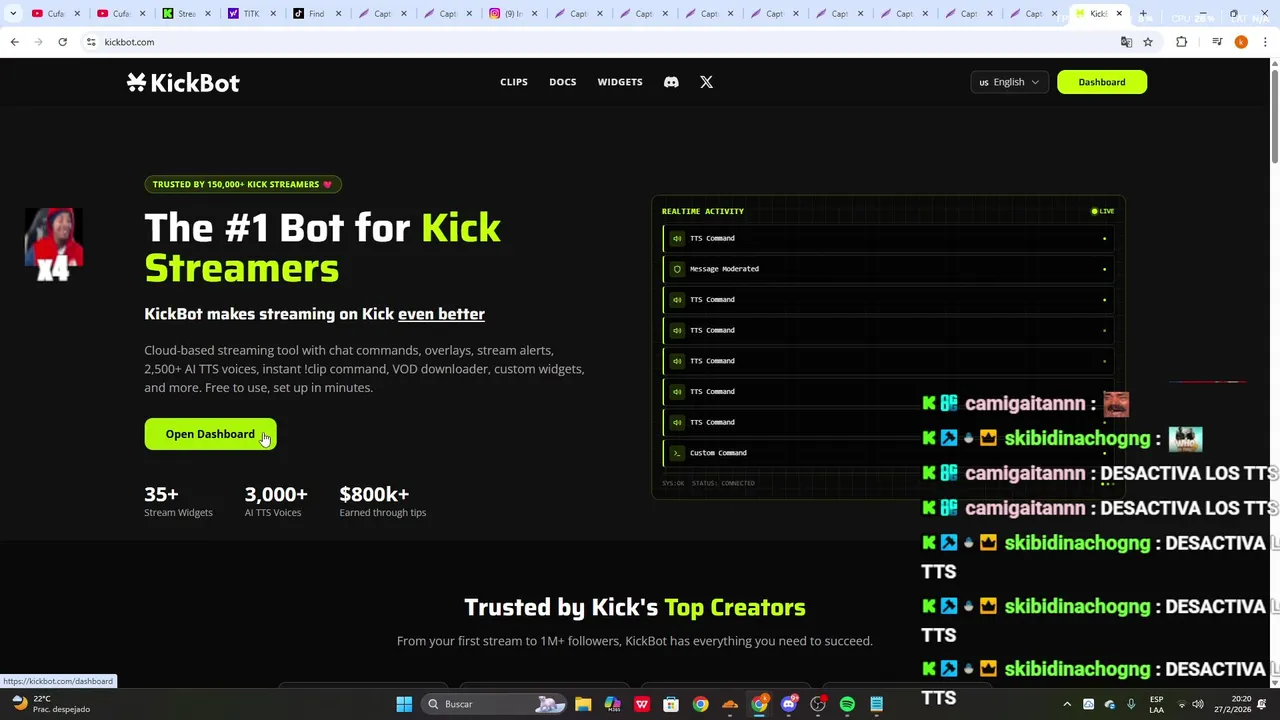This screenshot has height=720, width=1280.
Task: Close the active KickBot browser tab
Action: pyautogui.click(x=1119, y=14)
